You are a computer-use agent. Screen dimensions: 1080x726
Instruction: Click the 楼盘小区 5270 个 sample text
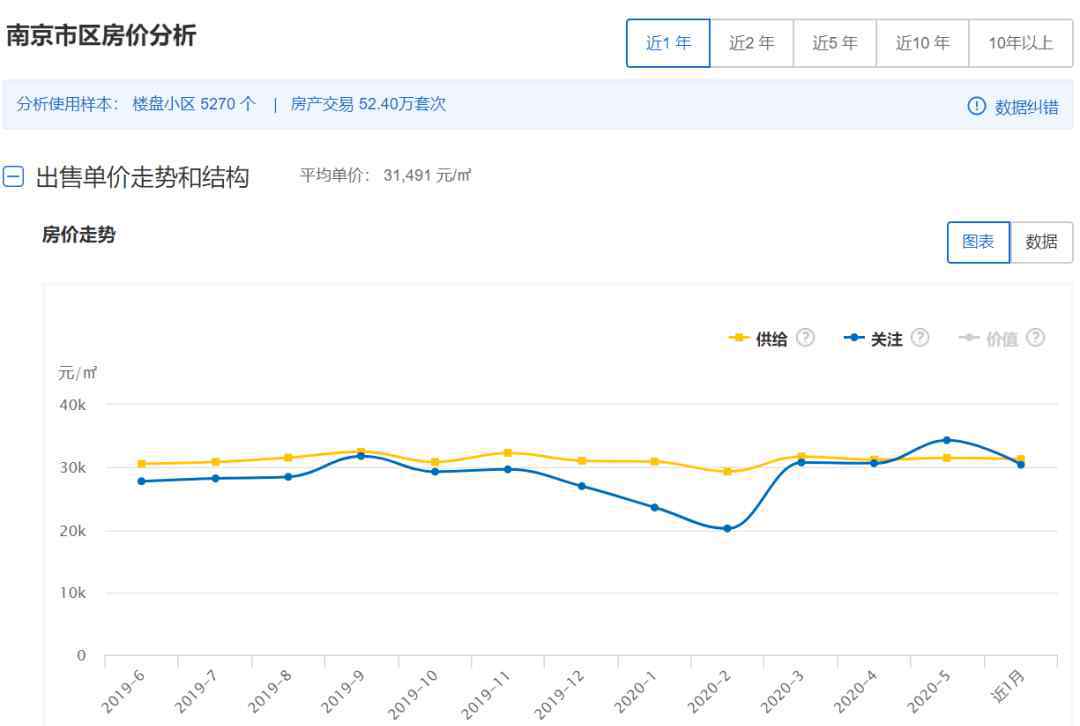[194, 104]
